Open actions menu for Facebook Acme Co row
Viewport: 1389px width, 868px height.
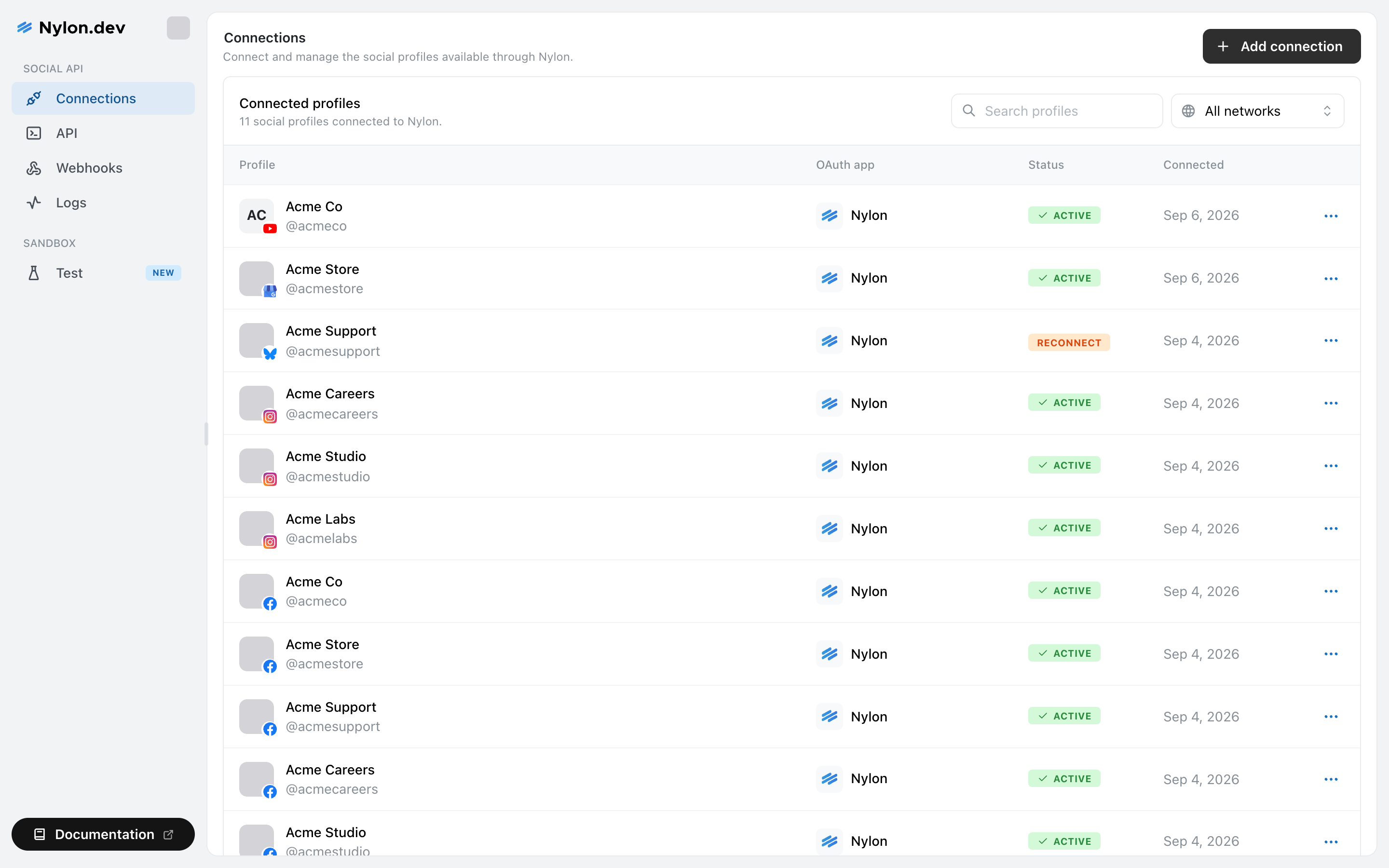coord(1331,591)
